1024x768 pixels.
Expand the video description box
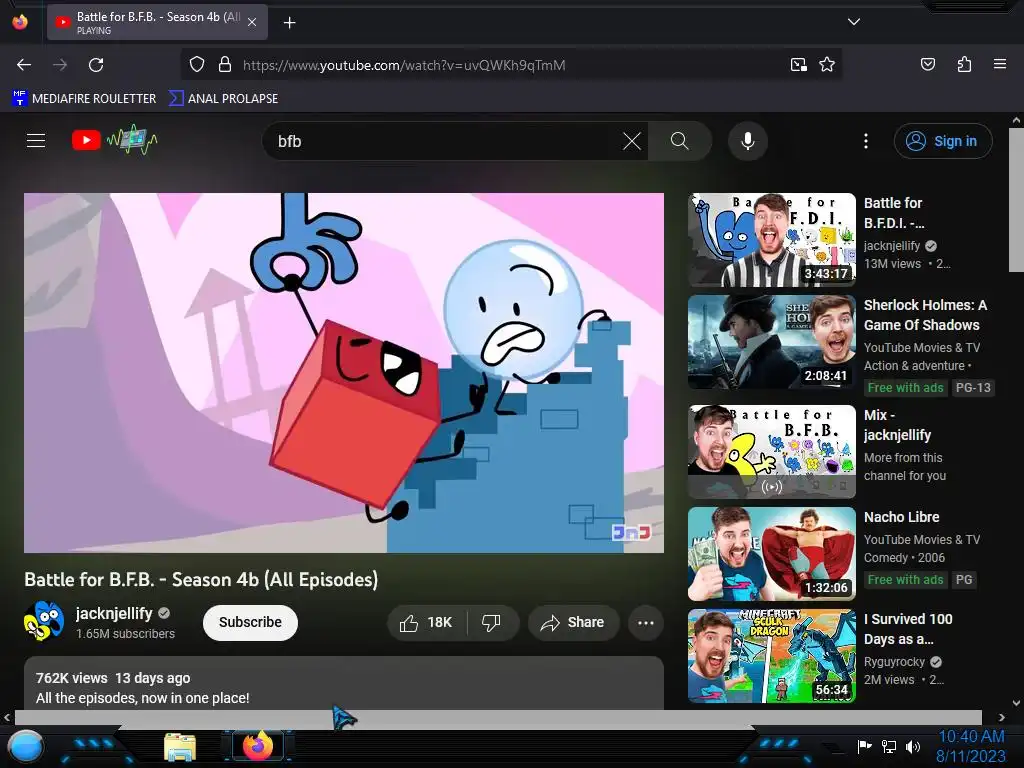click(344, 683)
